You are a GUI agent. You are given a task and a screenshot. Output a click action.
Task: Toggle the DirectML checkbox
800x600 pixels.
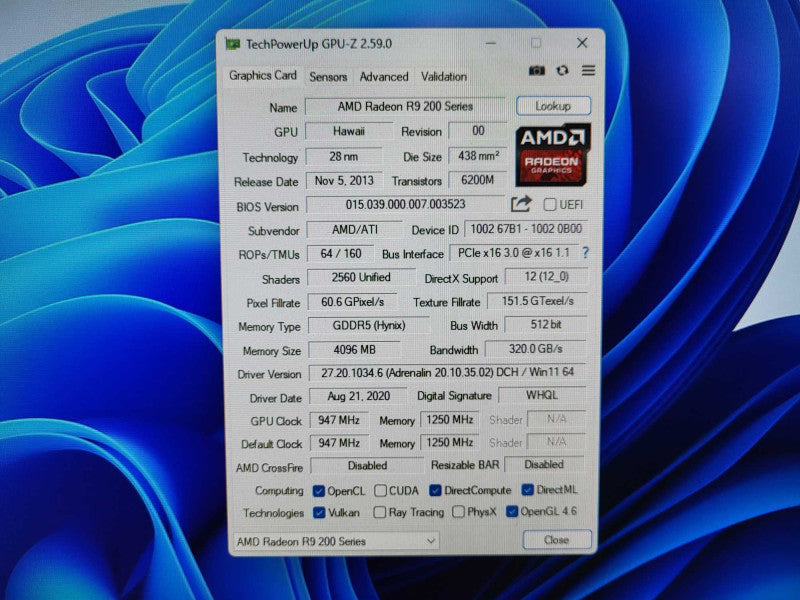coord(528,490)
